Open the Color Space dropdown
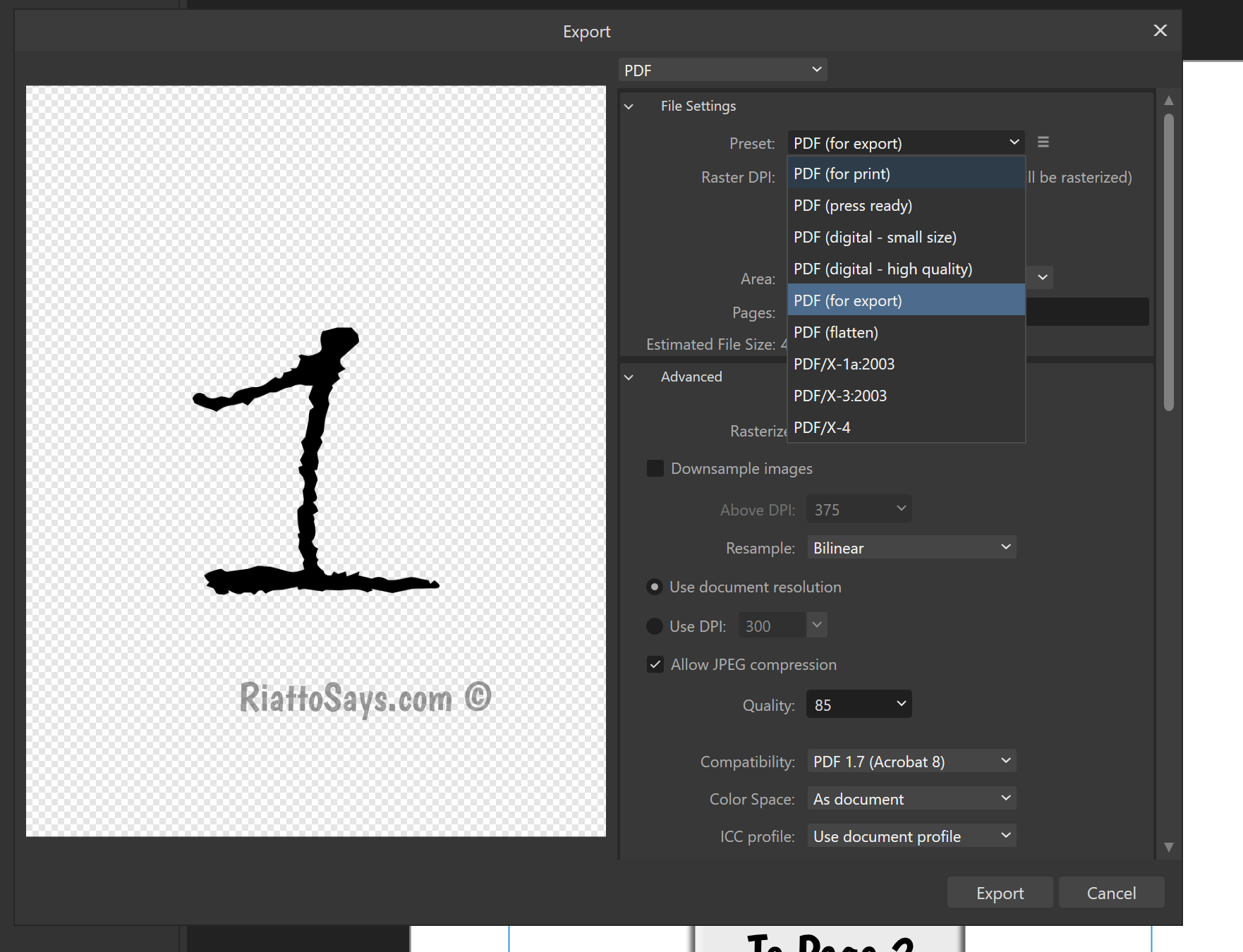Image resolution: width=1243 pixels, height=952 pixels. (911, 799)
